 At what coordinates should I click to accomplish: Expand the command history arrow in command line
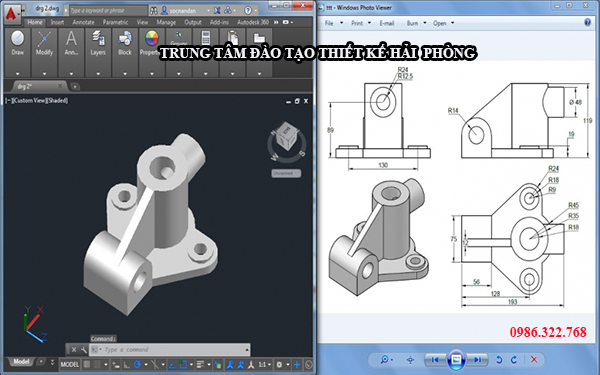click(247, 350)
